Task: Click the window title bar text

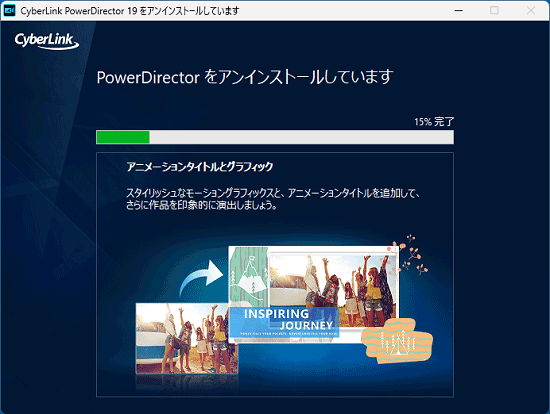Action: point(130,11)
